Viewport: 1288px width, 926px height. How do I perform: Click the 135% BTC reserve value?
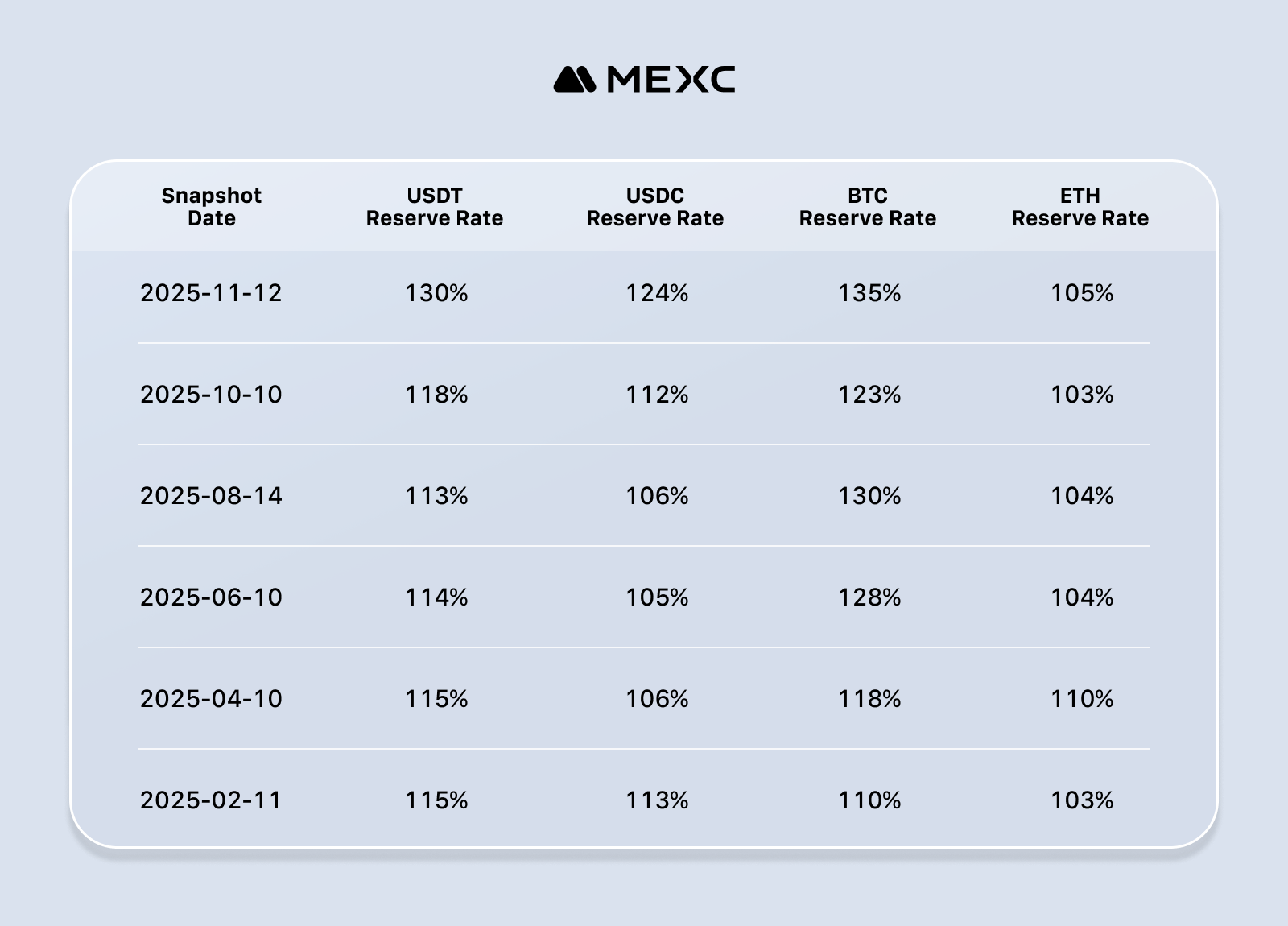click(869, 293)
